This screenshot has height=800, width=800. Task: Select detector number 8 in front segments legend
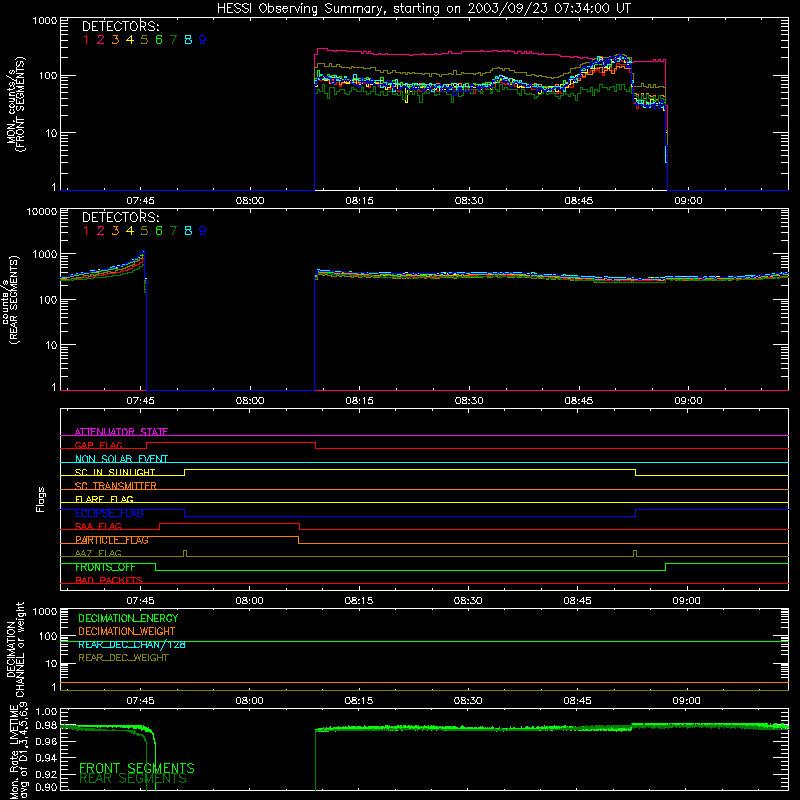point(188,40)
